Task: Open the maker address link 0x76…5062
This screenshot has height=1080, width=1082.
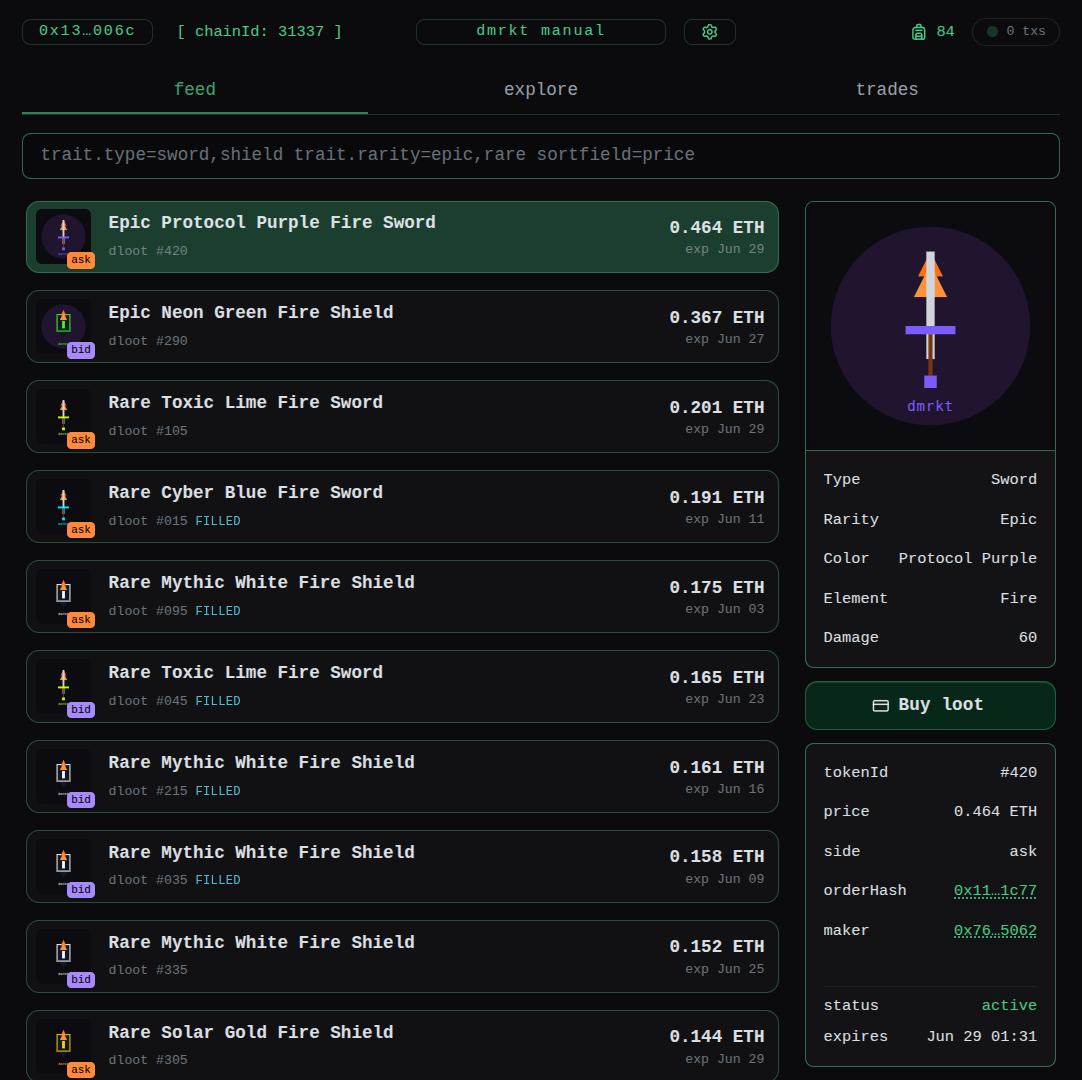Action: 995,931
